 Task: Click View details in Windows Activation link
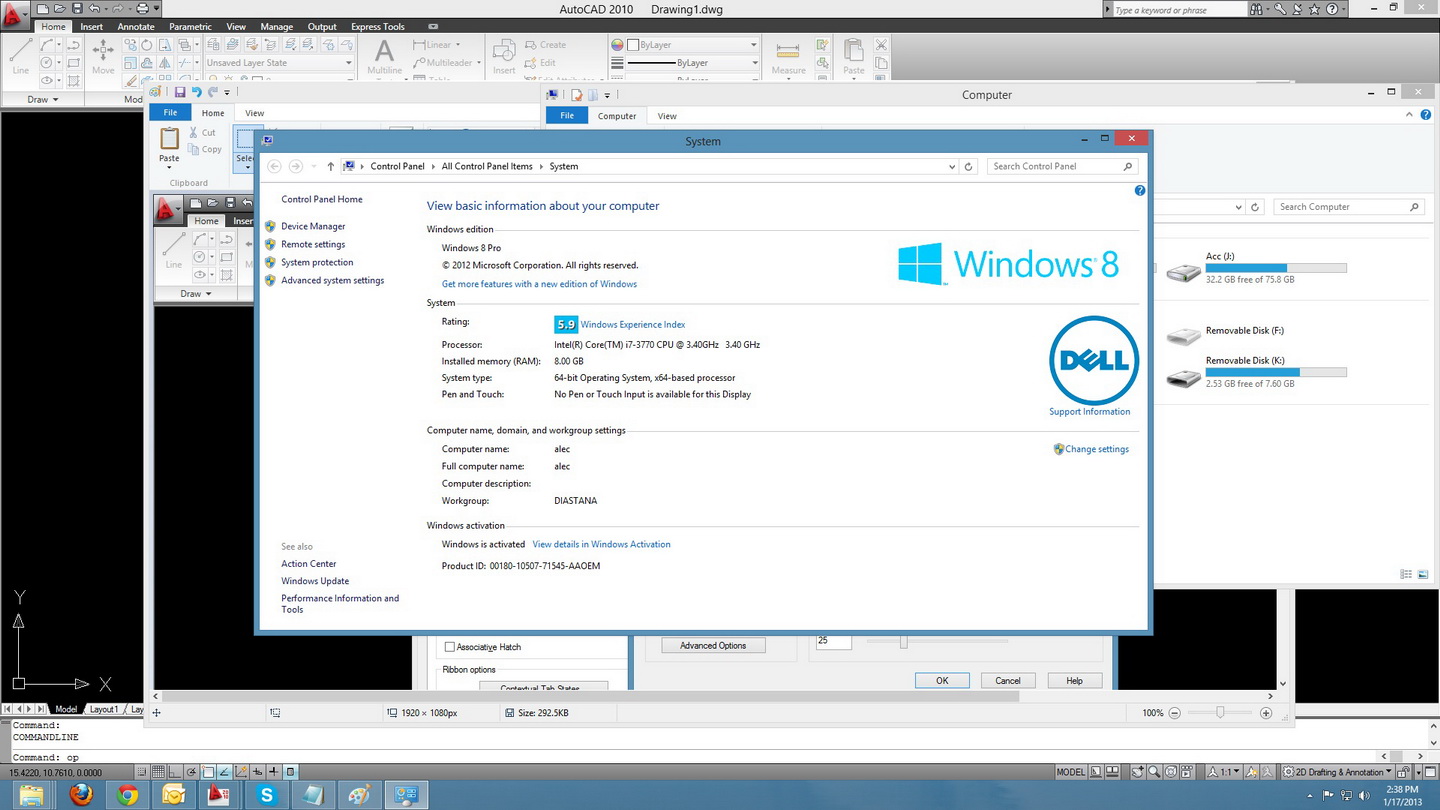[x=601, y=545]
